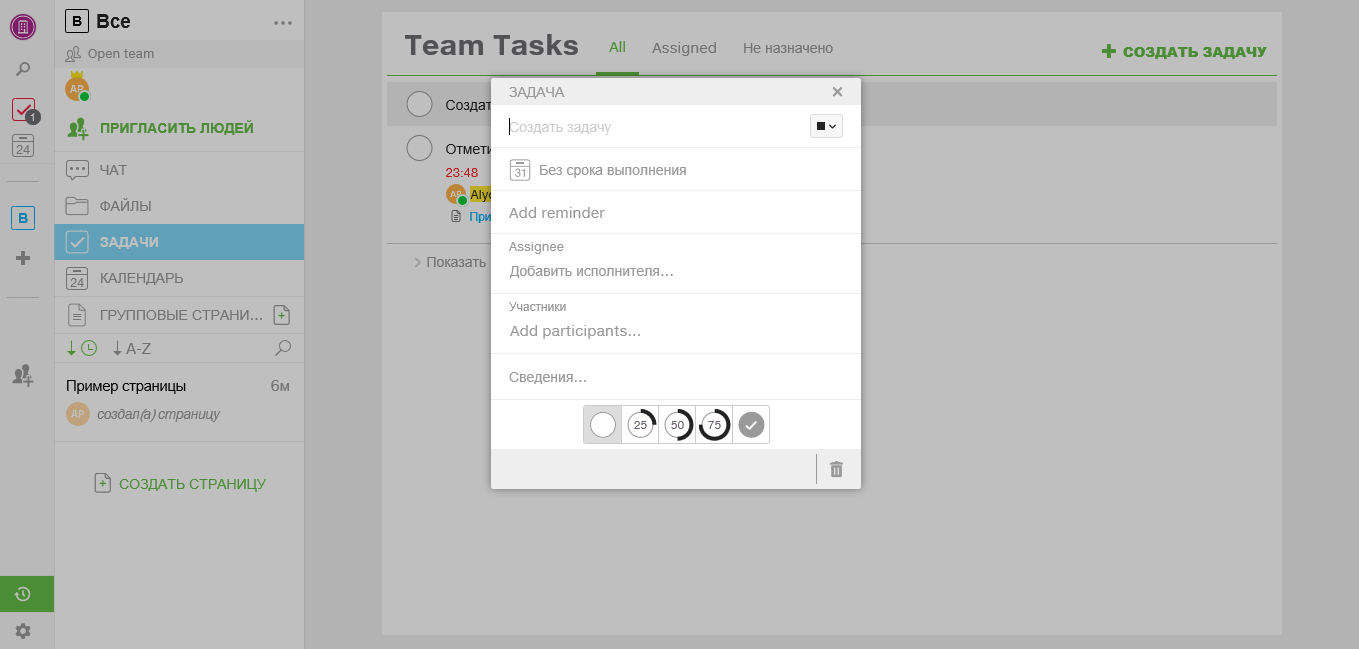Open ЧАТ in the sidebar
Image resolution: width=1359 pixels, height=649 pixels.
coord(113,170)
